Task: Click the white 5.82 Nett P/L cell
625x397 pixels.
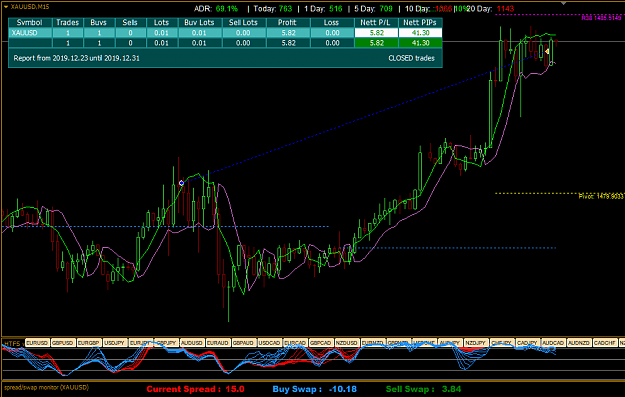Action: click(376, 33)
